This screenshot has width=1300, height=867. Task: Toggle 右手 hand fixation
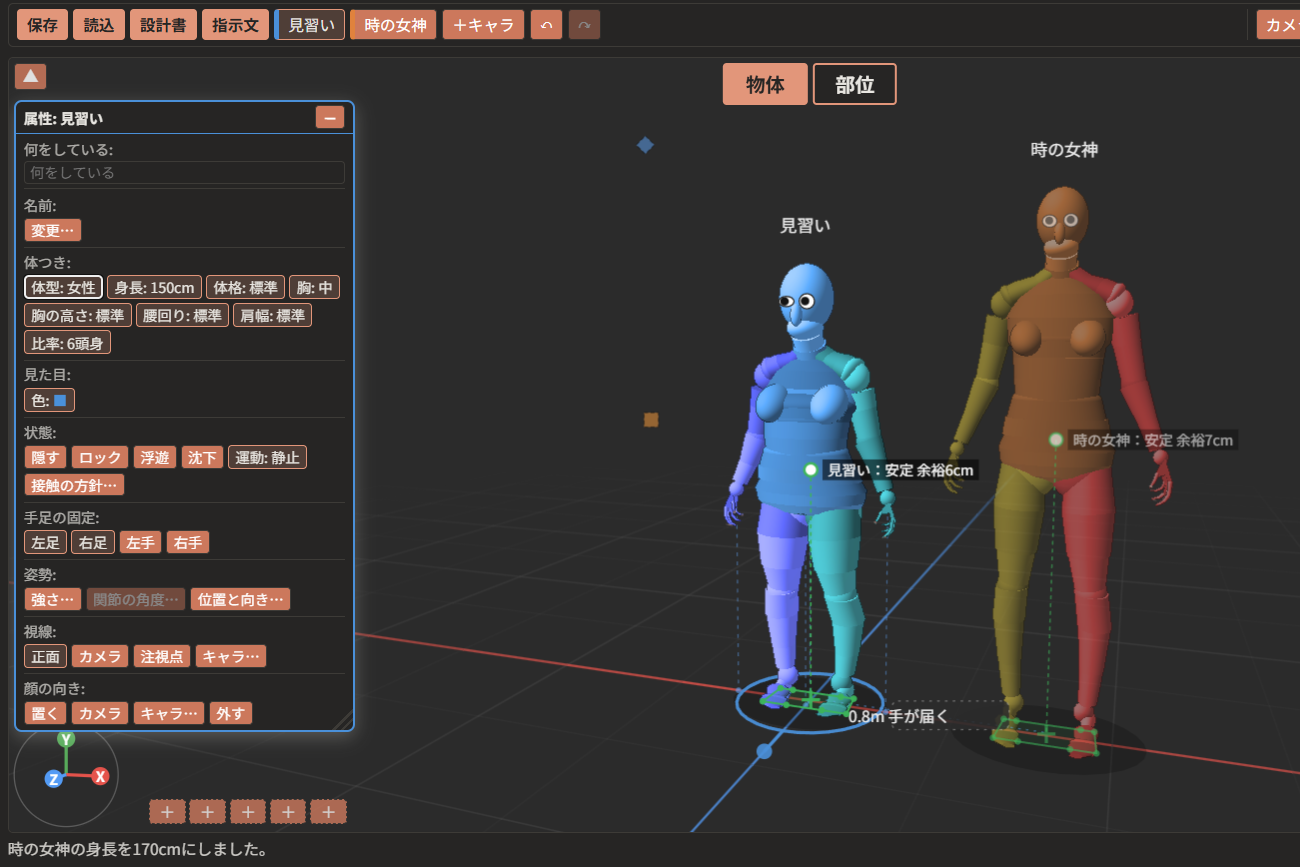pos(188,542)
